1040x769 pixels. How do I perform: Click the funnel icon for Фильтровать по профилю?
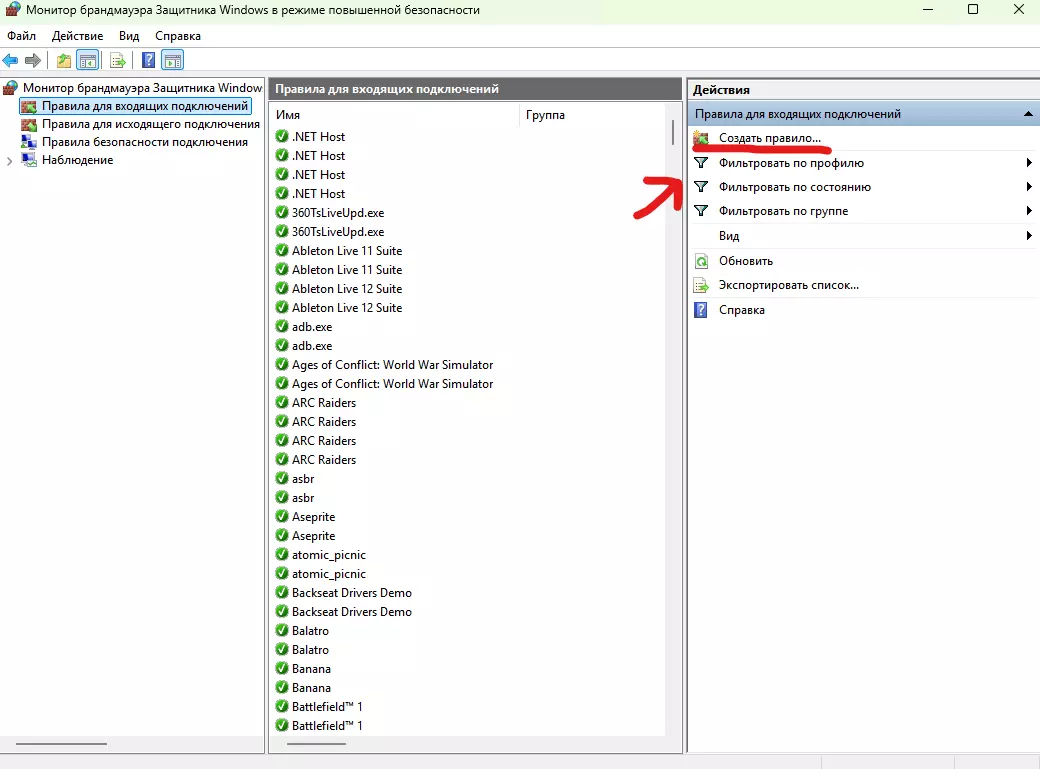(x=701, y=163)
